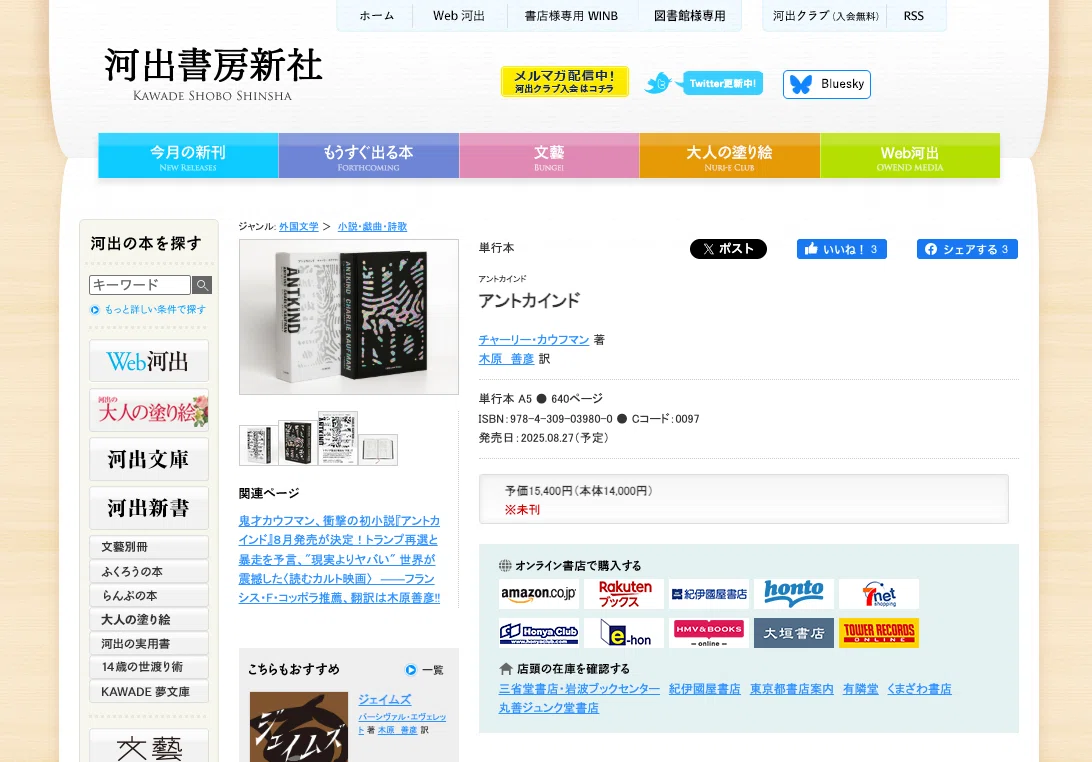Open 河出クラブ (入会無料) top menu
The height and width of the screenshot is (762, 1092).
point(825,15)
